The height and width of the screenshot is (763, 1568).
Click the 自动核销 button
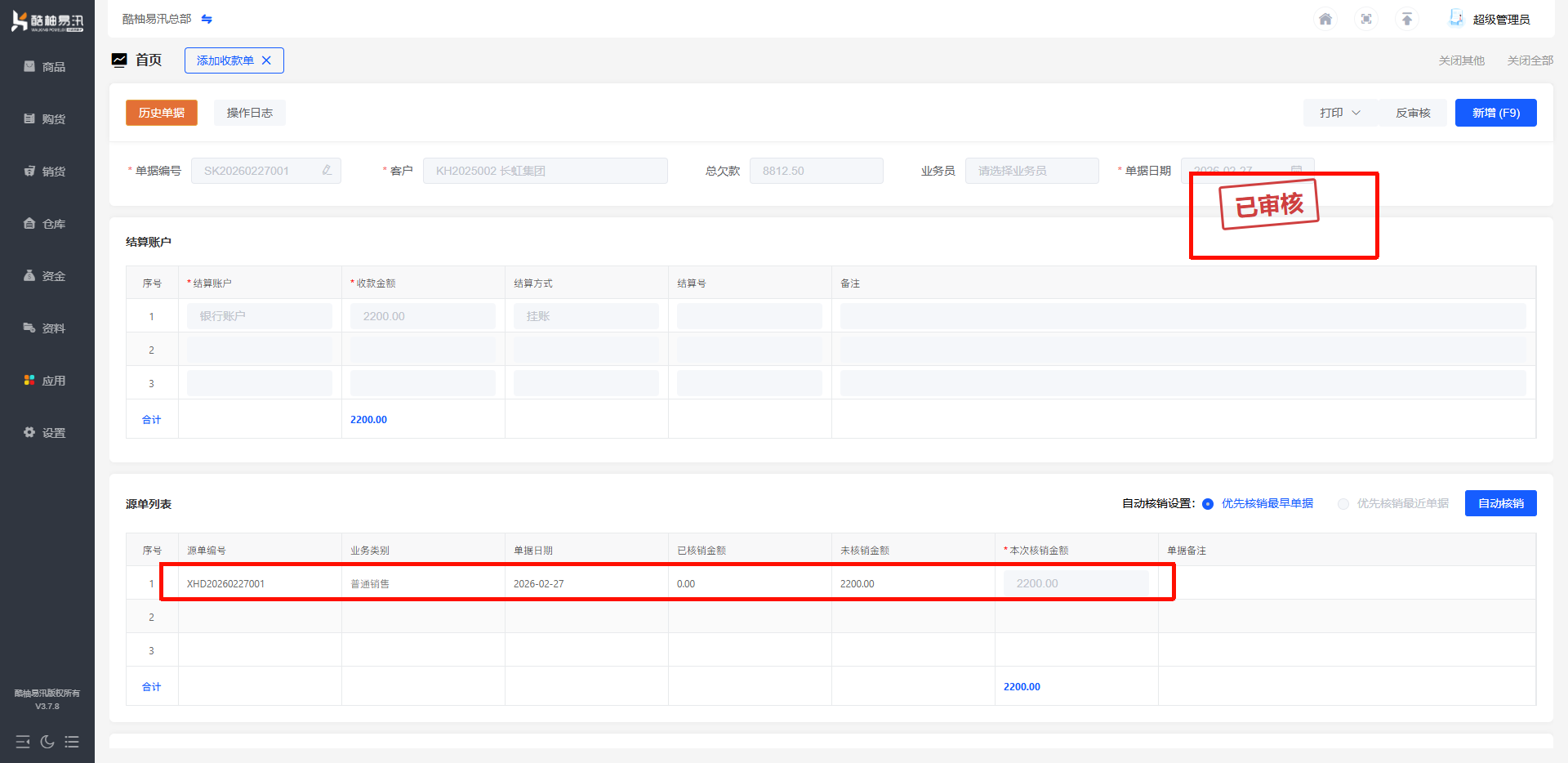coord(1500,503)
